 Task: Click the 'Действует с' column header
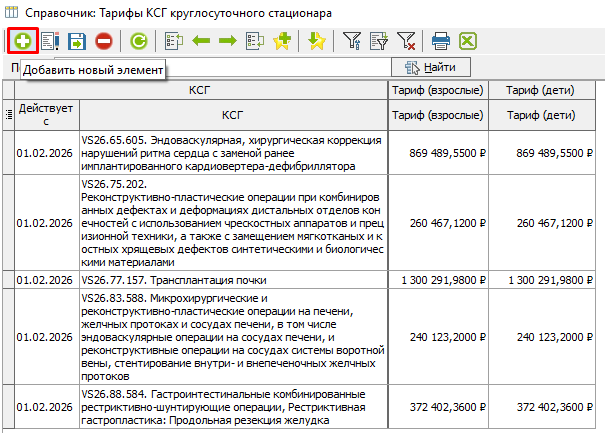coord(46,115)
